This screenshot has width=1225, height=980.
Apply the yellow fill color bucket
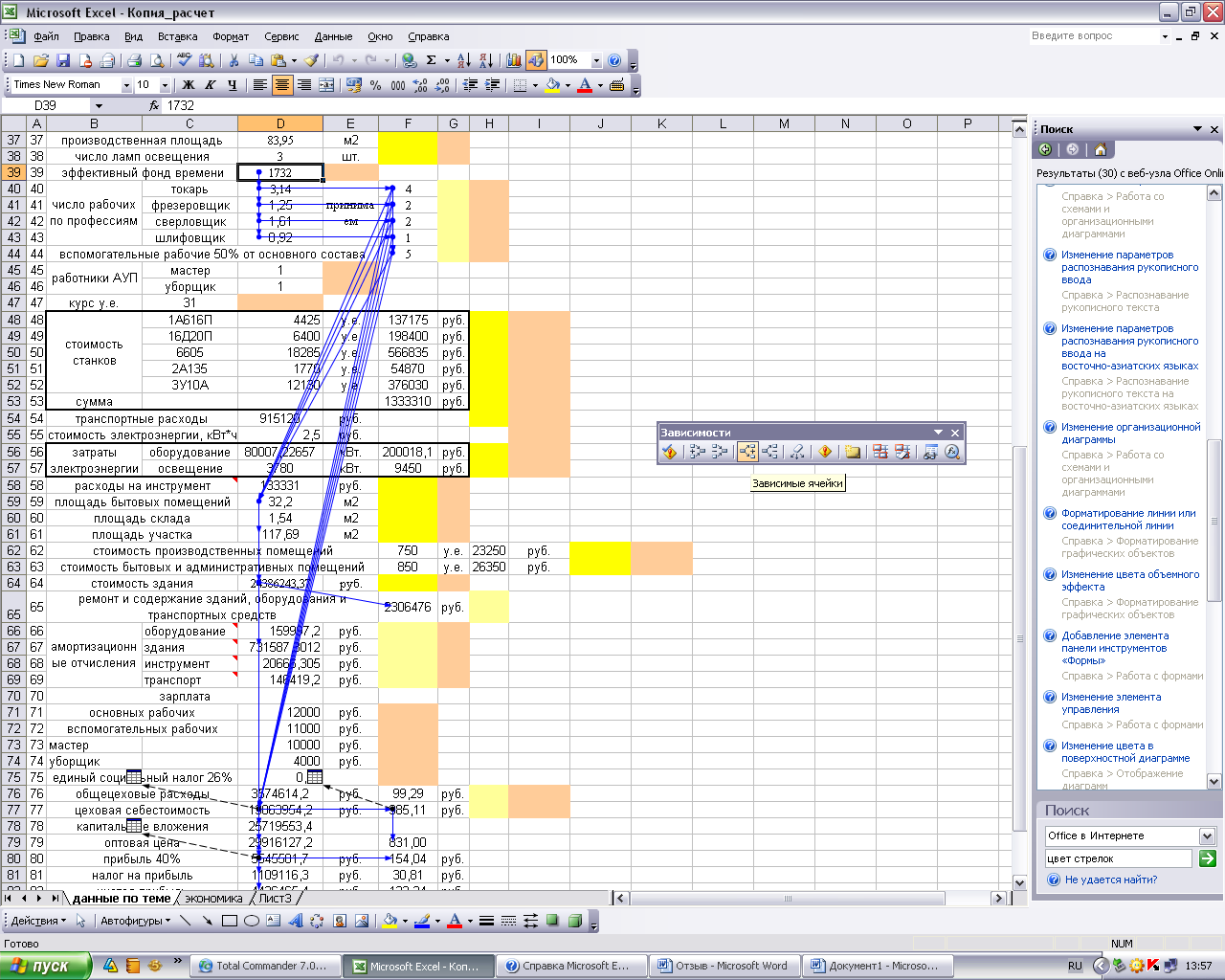coord(552,85)
